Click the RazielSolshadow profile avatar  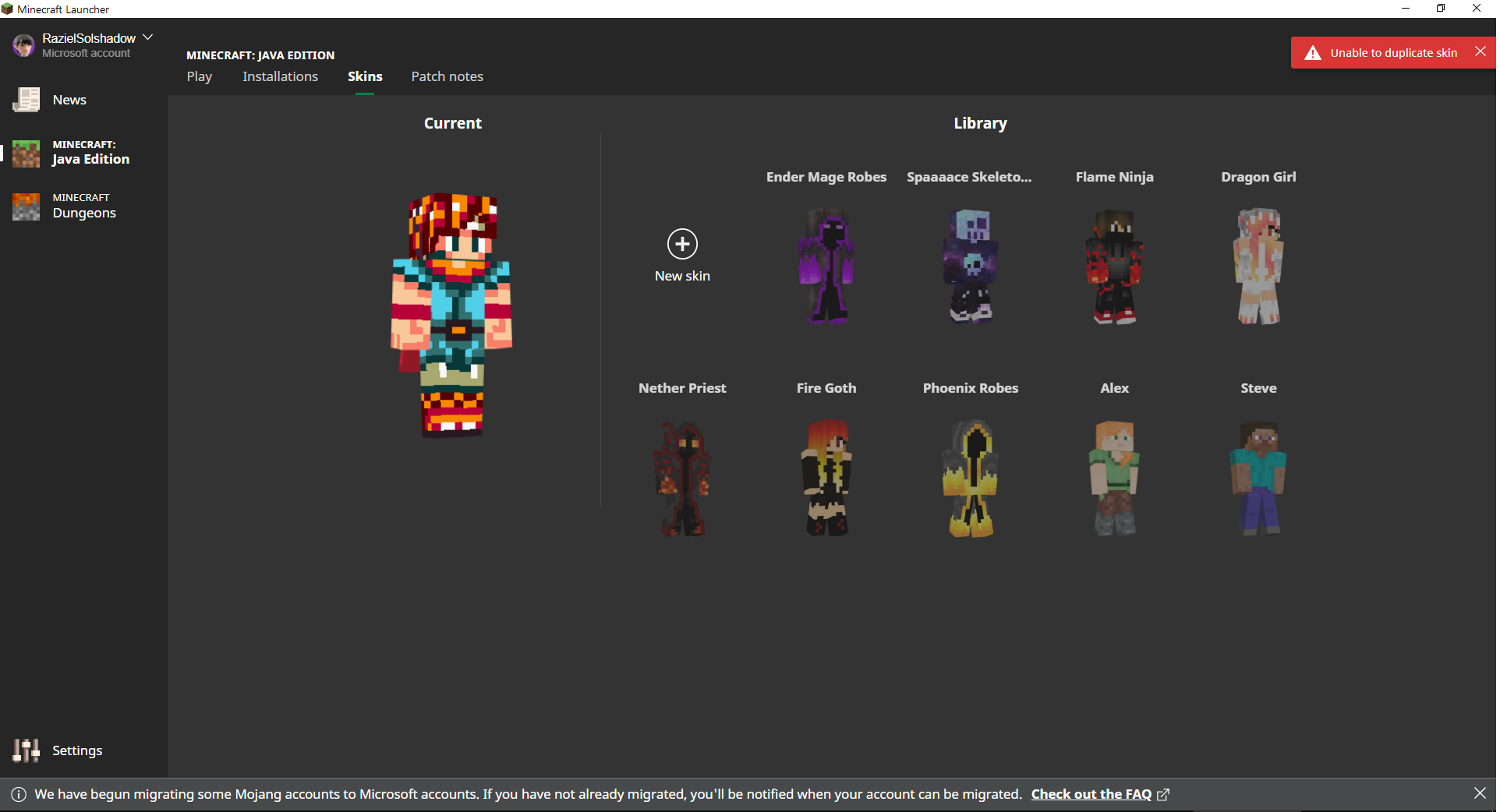(x=23, y=45)
